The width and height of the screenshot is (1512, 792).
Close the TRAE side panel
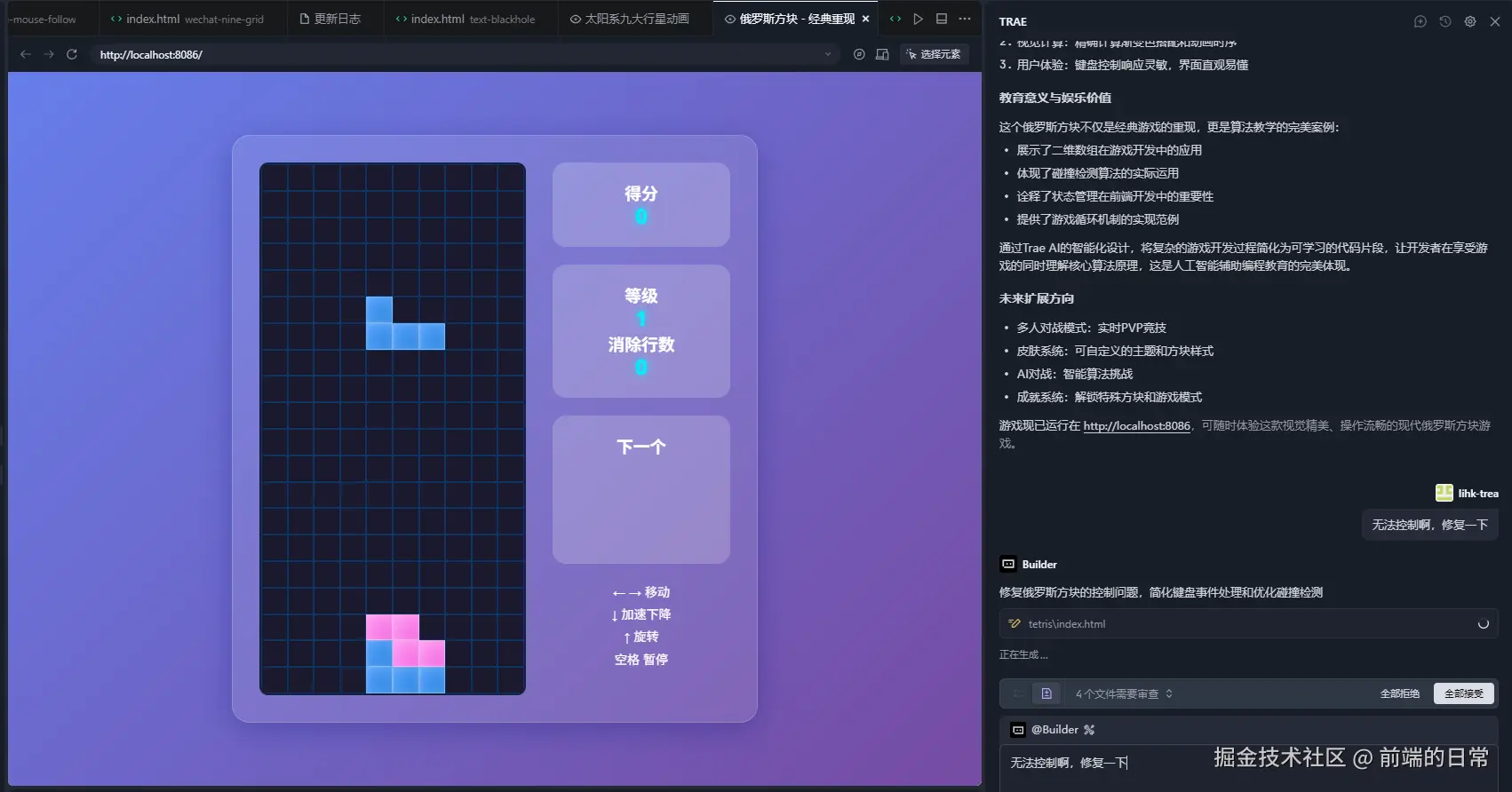pyautogui.click(x=1495, y=21)
